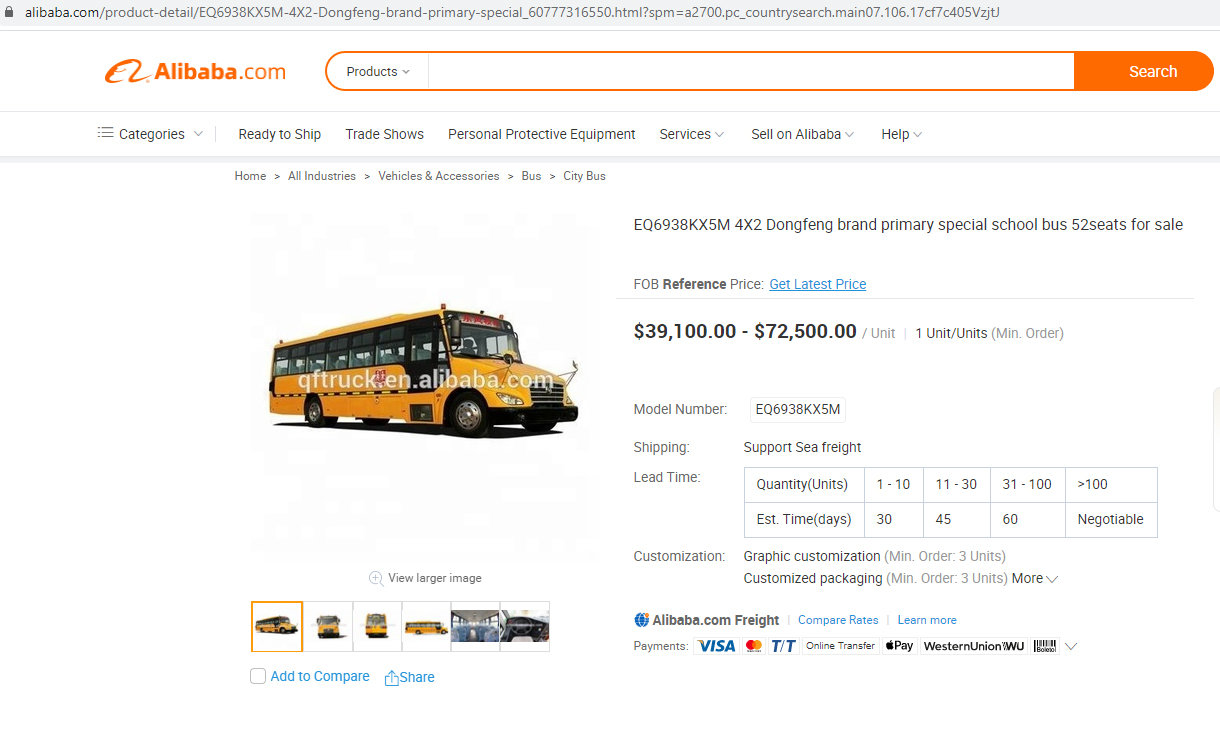This screenshot has height=748, width=1220.
Task: Expand More customization options
Action: click(x=1035, y=578)
